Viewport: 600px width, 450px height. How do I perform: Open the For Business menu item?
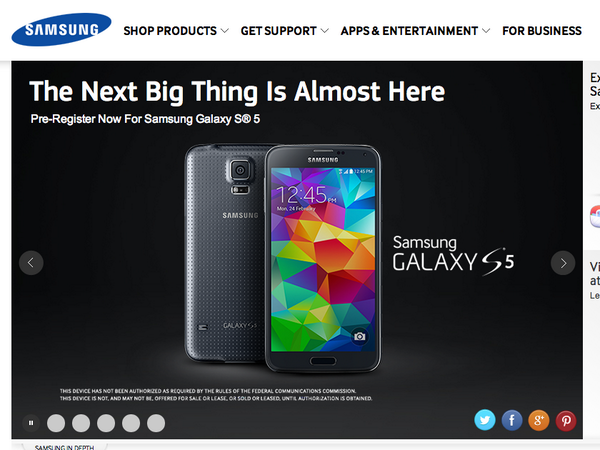click(542, 31)
